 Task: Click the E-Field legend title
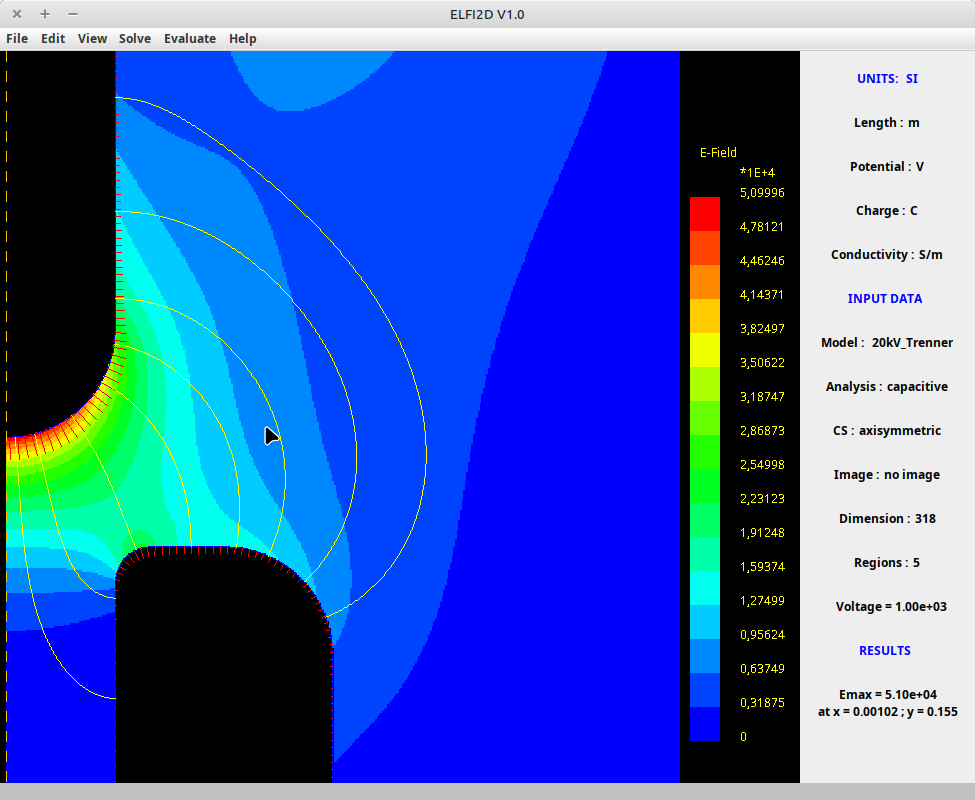(718, 153)
